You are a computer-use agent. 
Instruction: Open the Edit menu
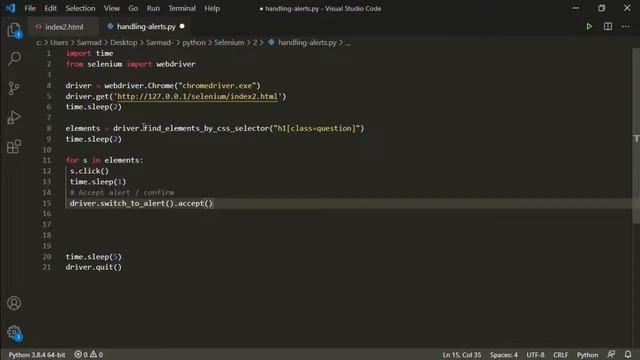pyautogui.click(x=51, y=8)
